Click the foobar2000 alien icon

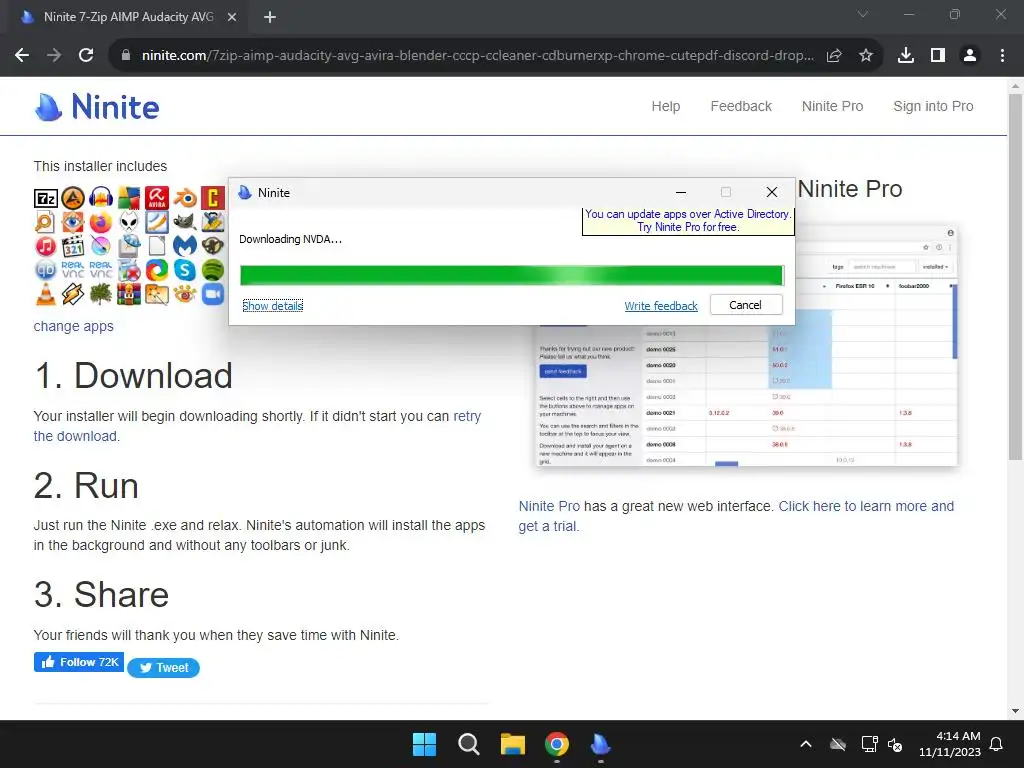coord(129,222)
